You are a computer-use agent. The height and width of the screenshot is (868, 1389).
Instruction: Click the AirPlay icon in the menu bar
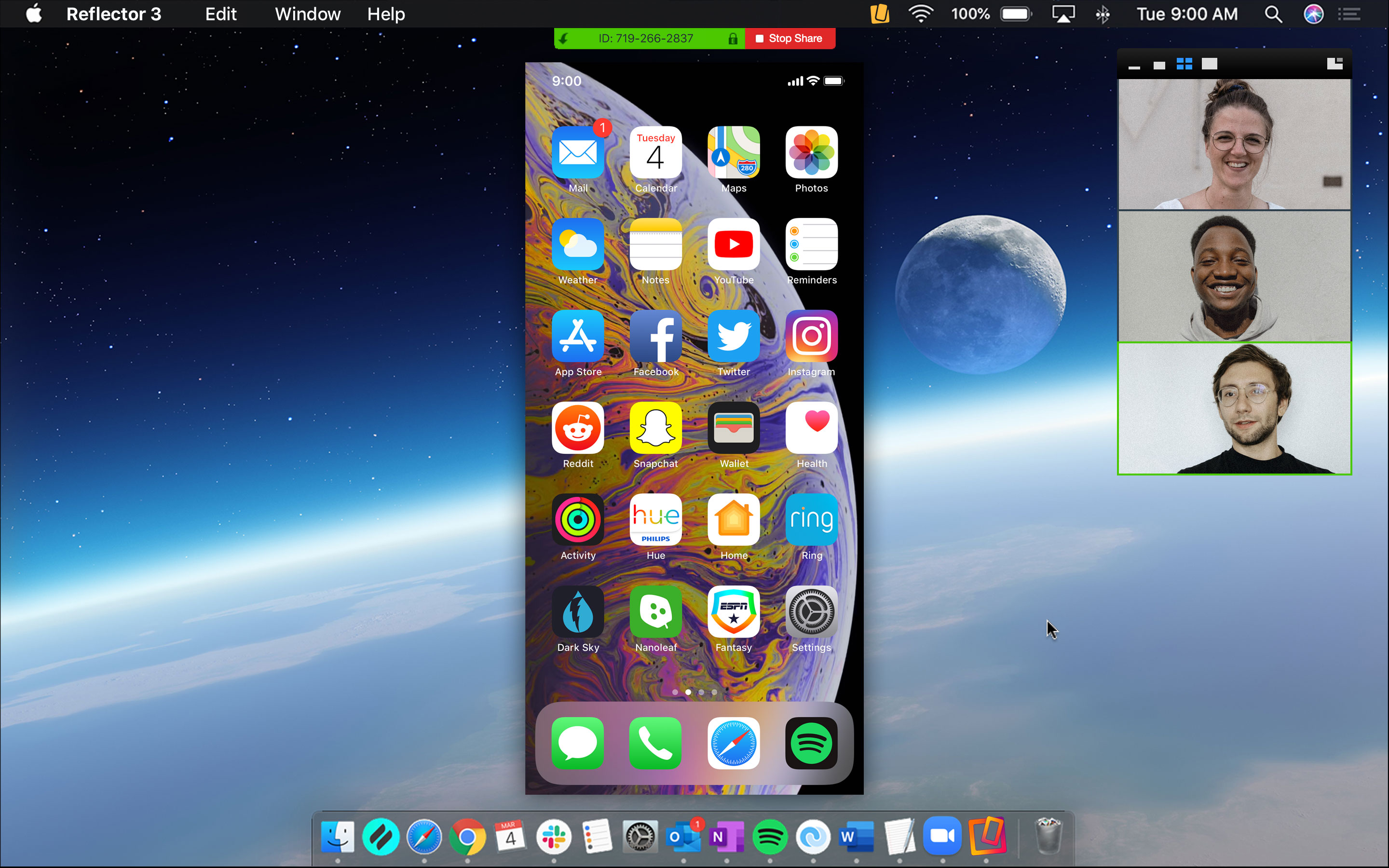click(1063, 14)
